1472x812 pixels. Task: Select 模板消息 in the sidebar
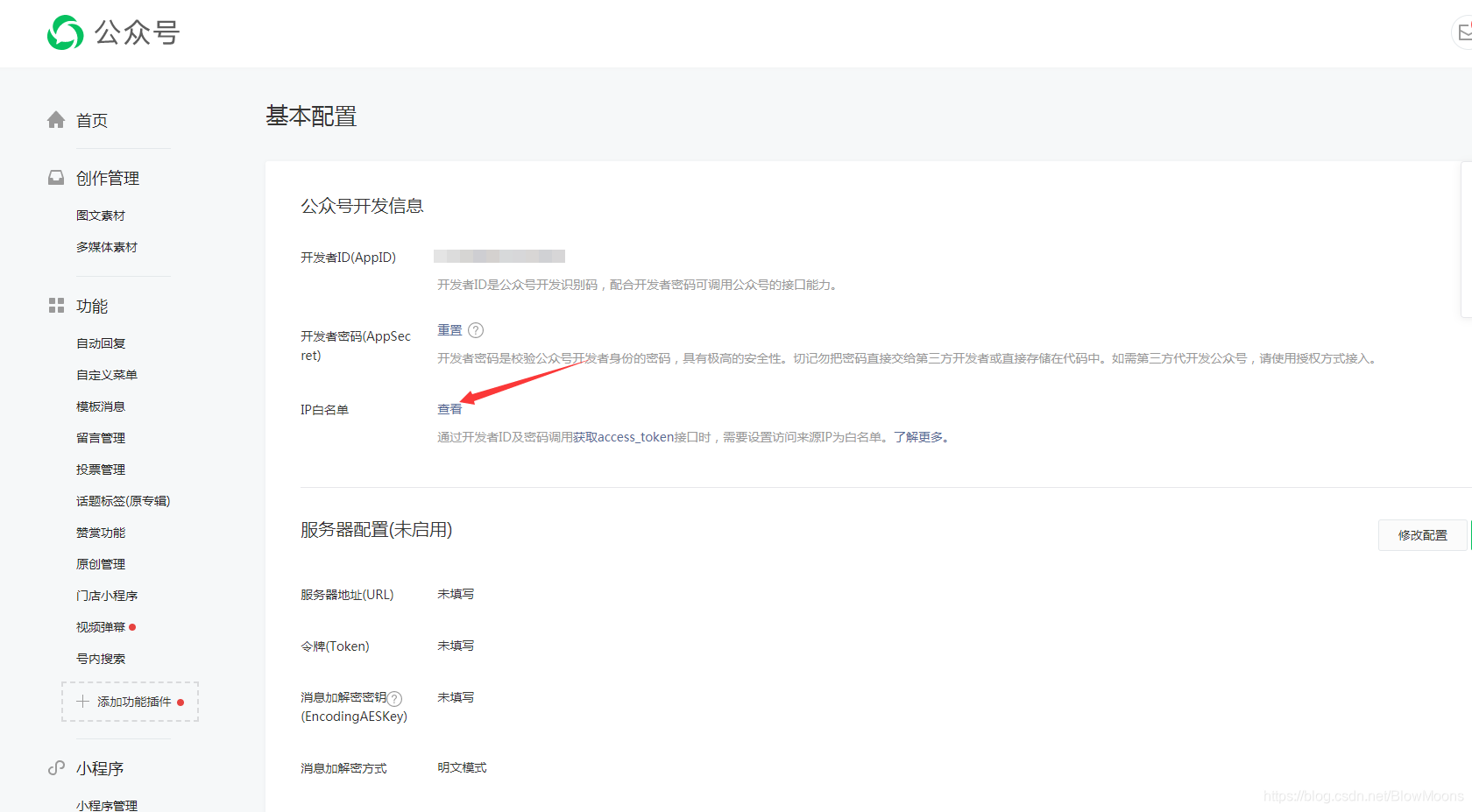coord(101,406)
